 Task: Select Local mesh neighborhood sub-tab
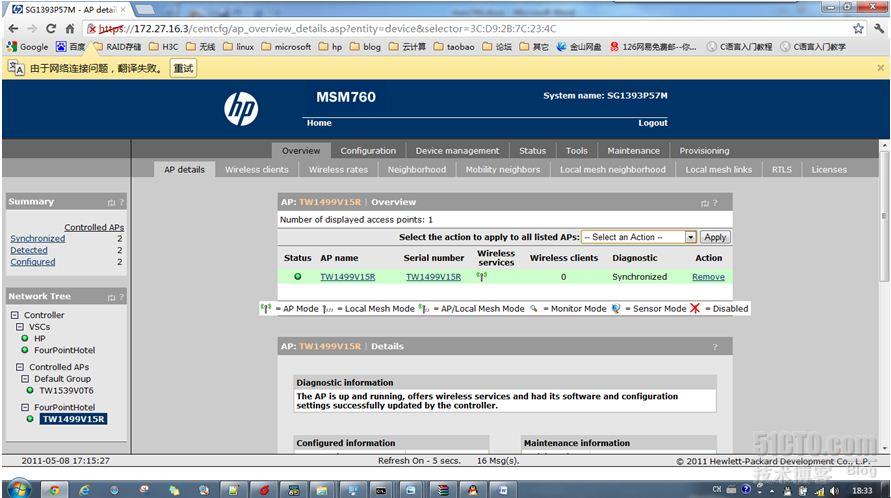(x=613, y=169)
